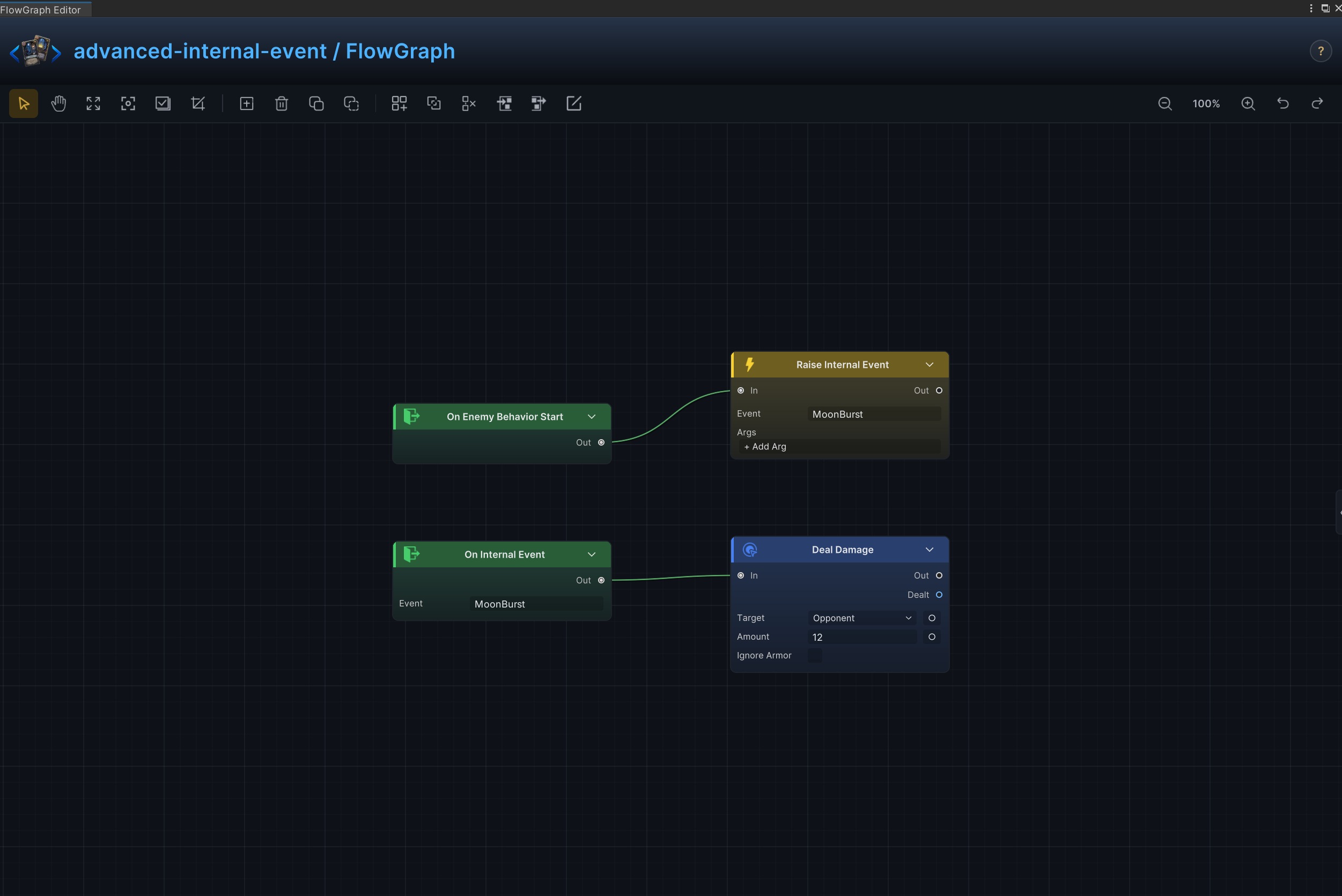
Task: Click the In port of Raise Internal Event
Action: (741, 390)
